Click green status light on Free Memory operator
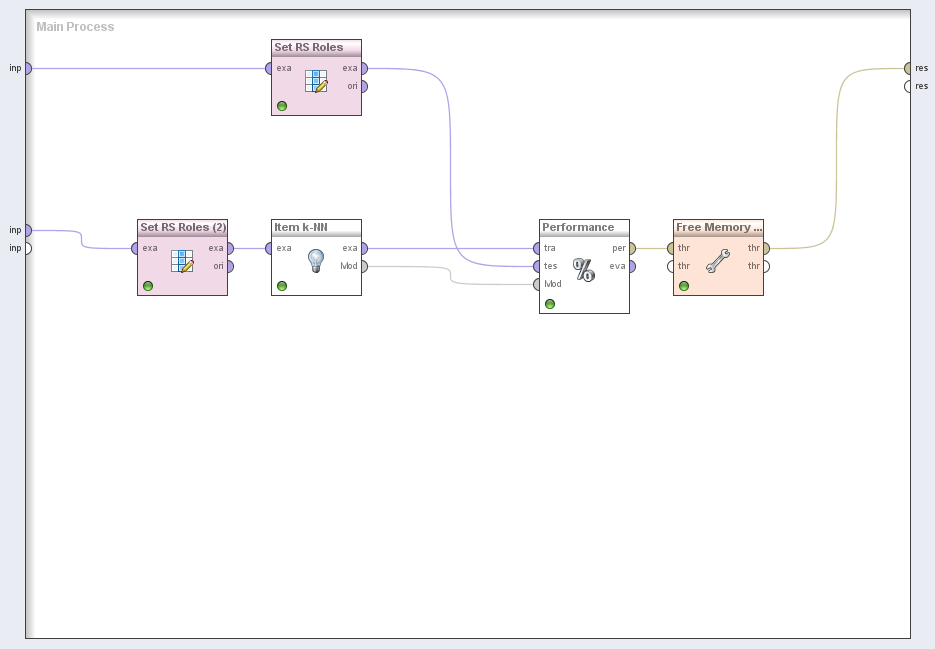Image resolution: width=935 pixels, height=649 pixels. (684, 286)
